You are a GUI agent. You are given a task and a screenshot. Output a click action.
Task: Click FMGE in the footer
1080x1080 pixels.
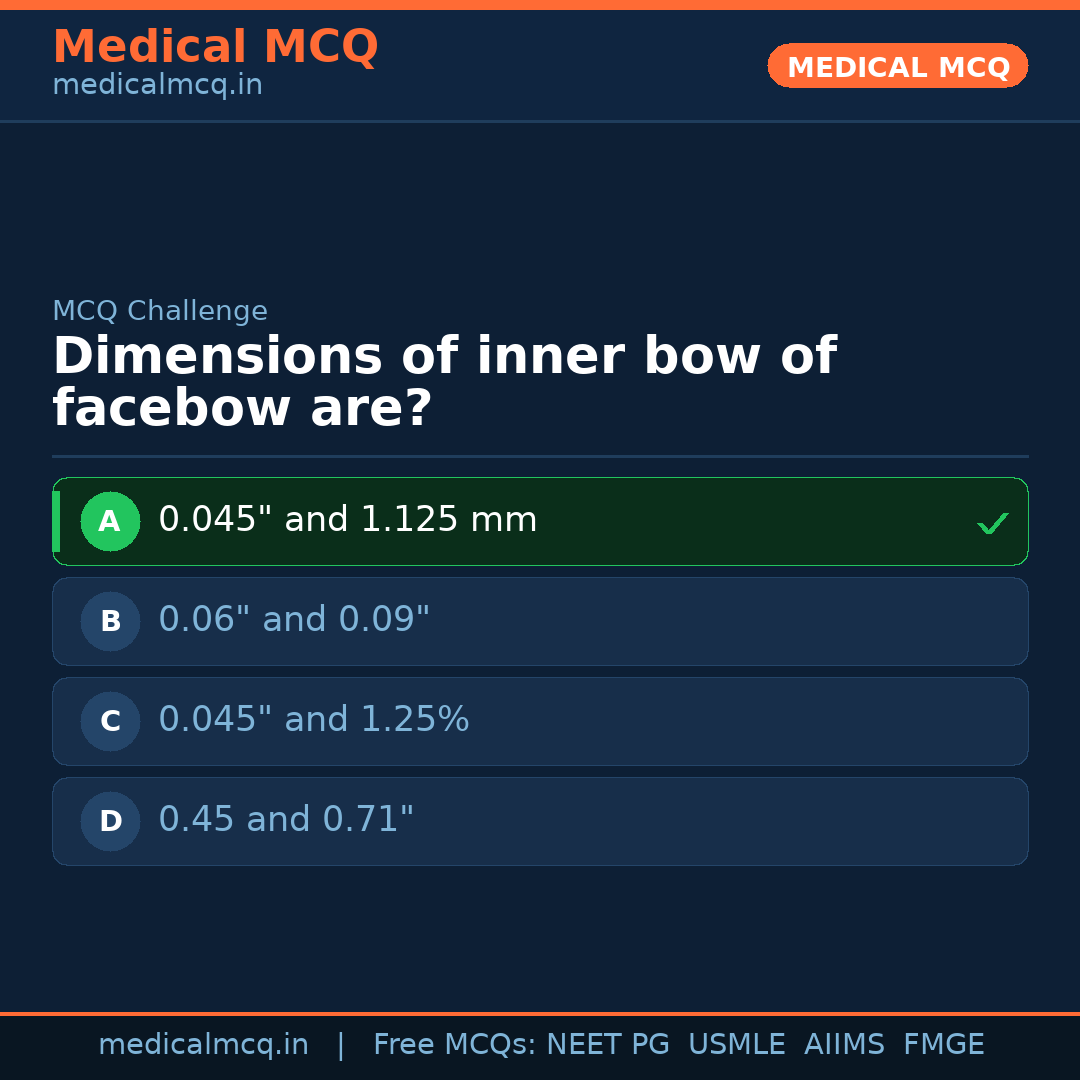point(943,1045)
